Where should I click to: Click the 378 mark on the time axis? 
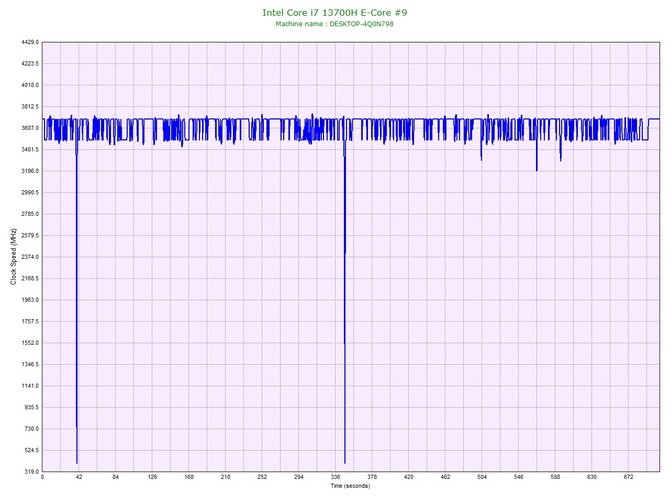click(372, 477)
